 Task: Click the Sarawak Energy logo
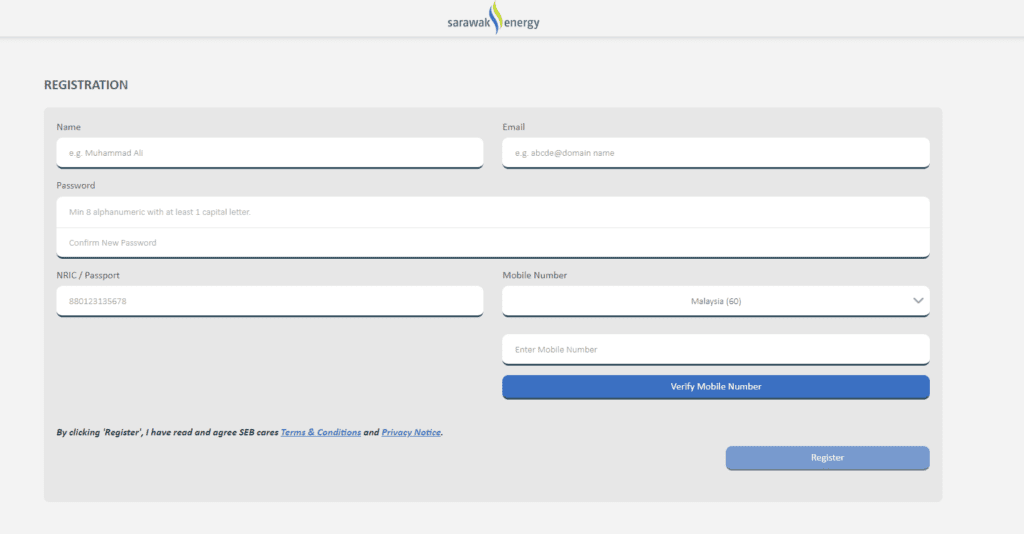tap(494, 18)
